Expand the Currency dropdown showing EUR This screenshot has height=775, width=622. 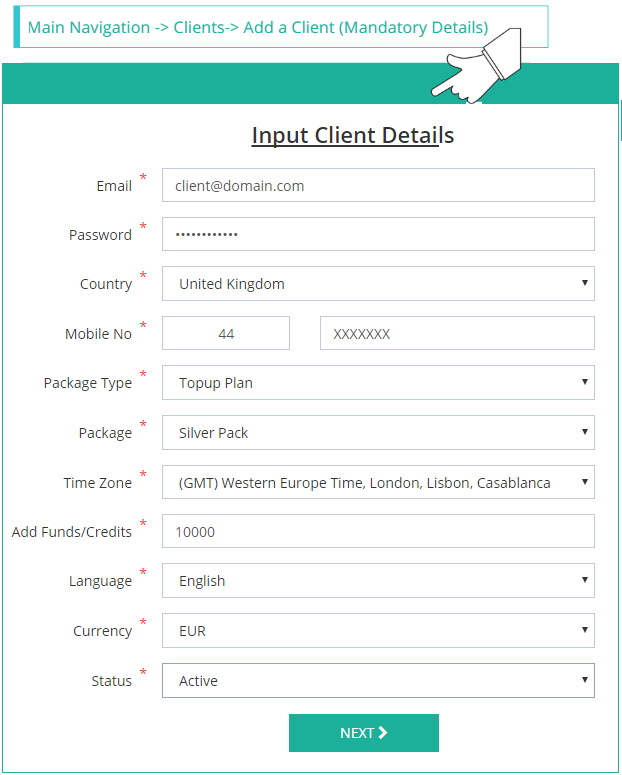coord(378,631)
